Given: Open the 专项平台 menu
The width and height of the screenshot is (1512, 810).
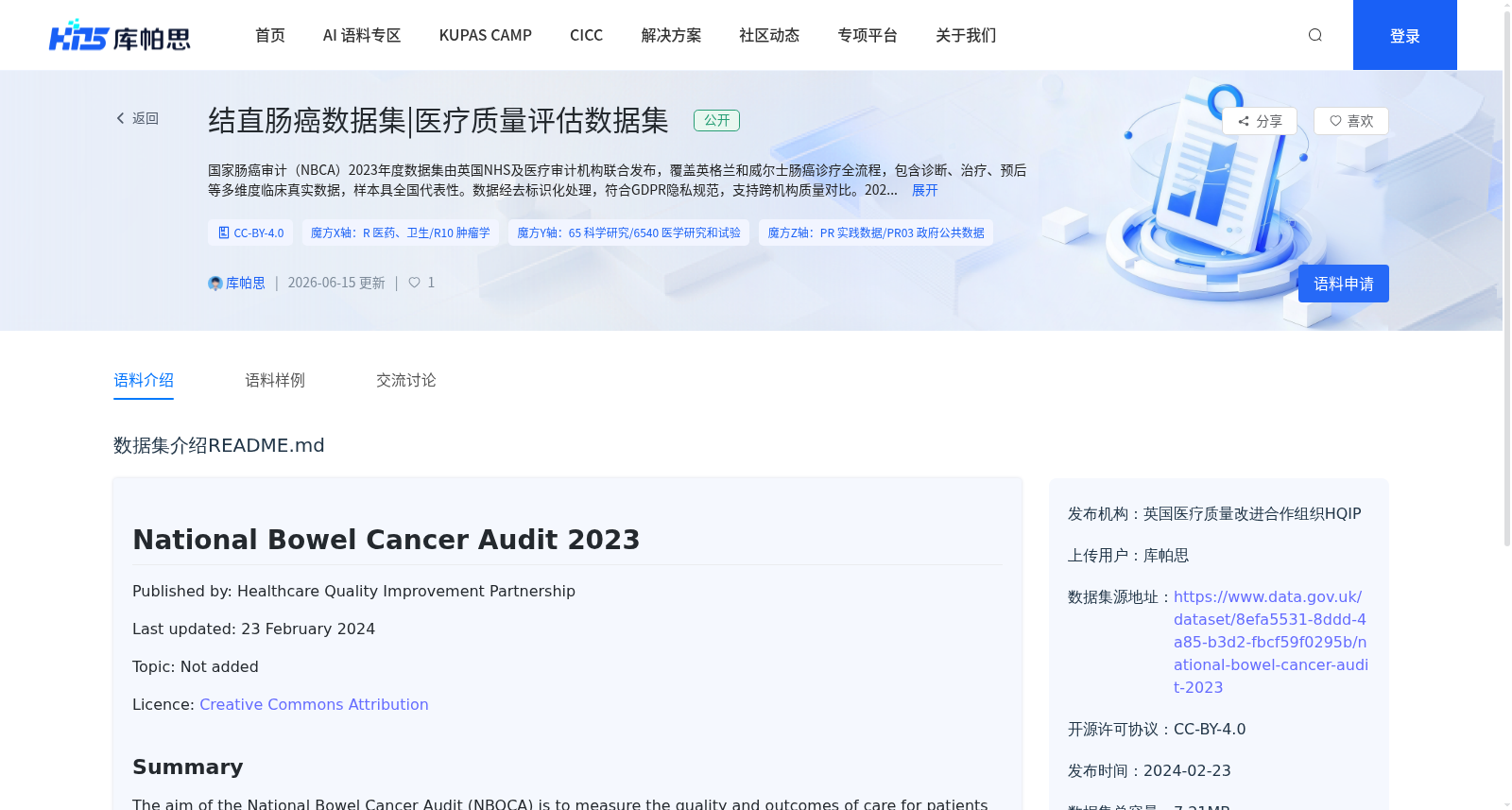Looking at the screenshot, I should point(868,35).
